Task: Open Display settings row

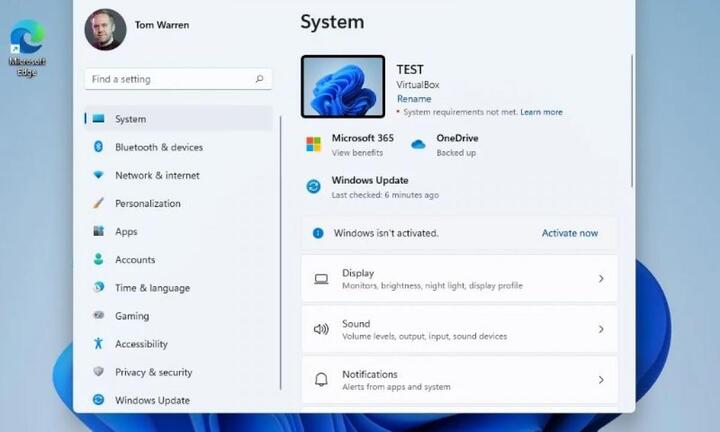Action: click(459, 279)
